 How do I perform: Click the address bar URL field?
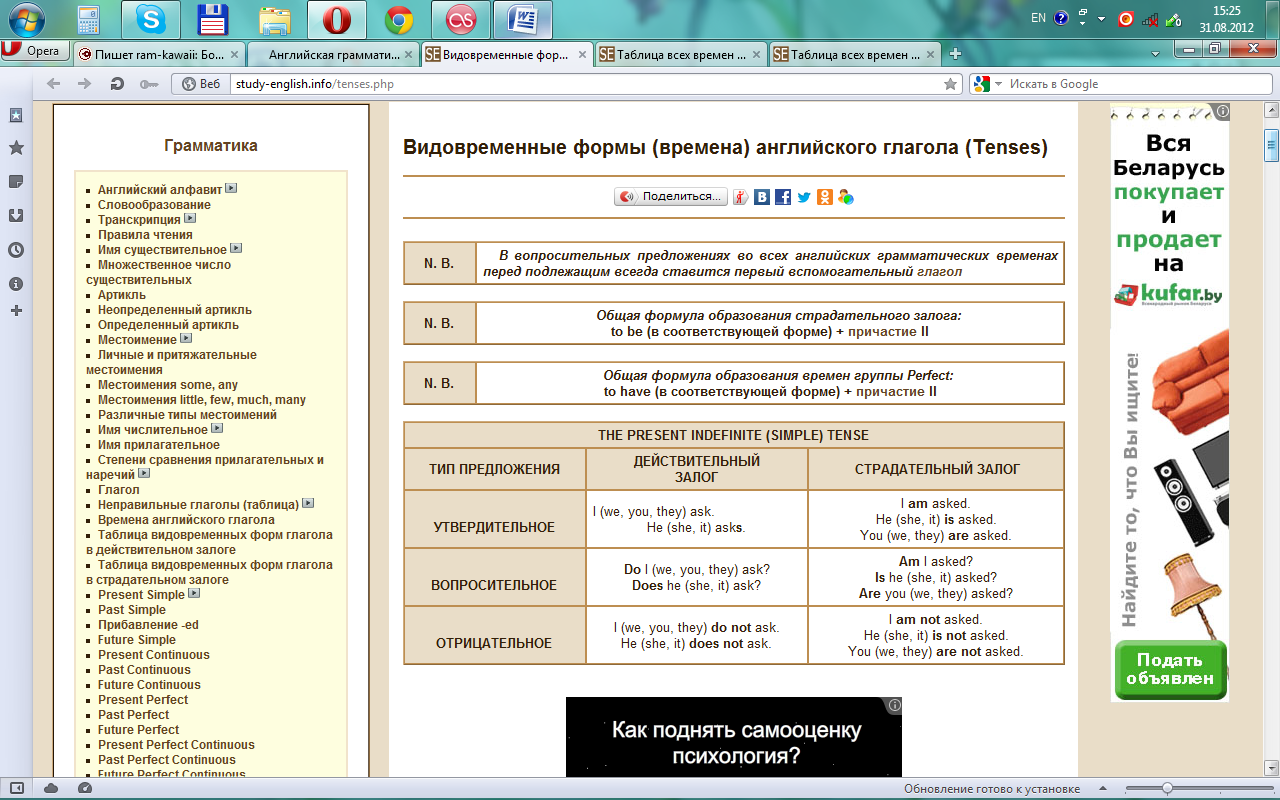[585, 84]
